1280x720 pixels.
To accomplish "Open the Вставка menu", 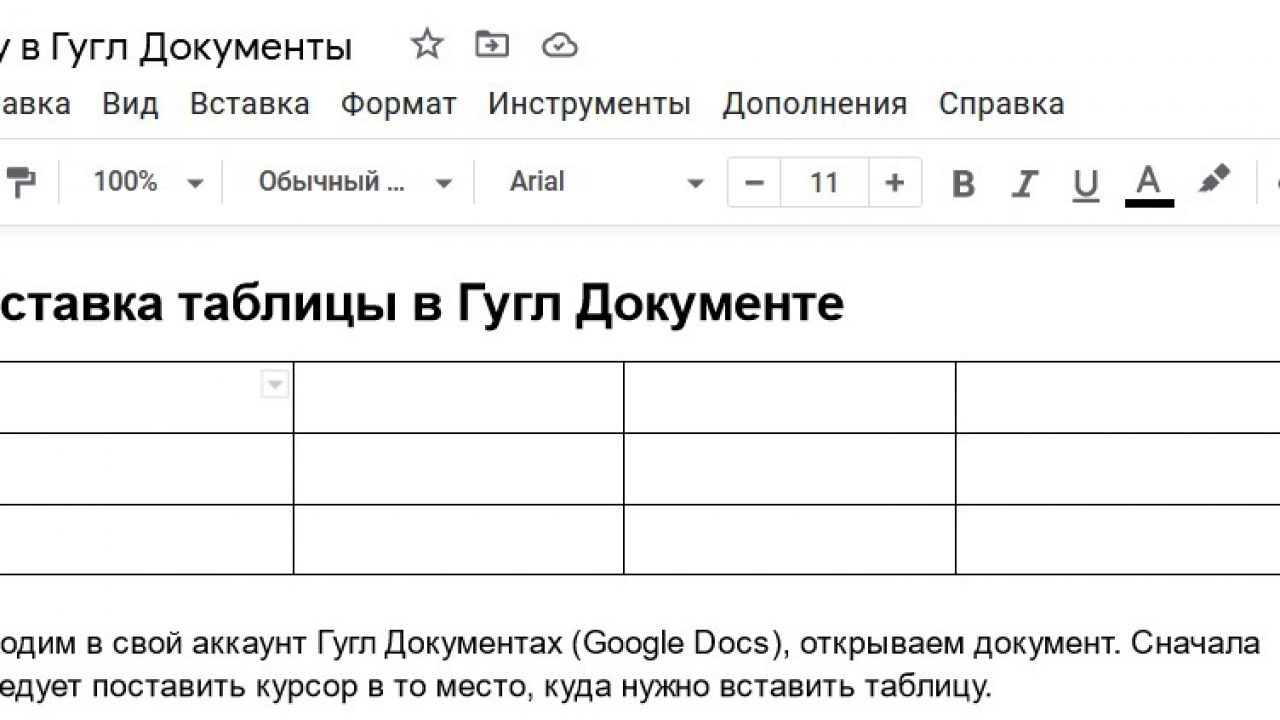I will (250, 104).
